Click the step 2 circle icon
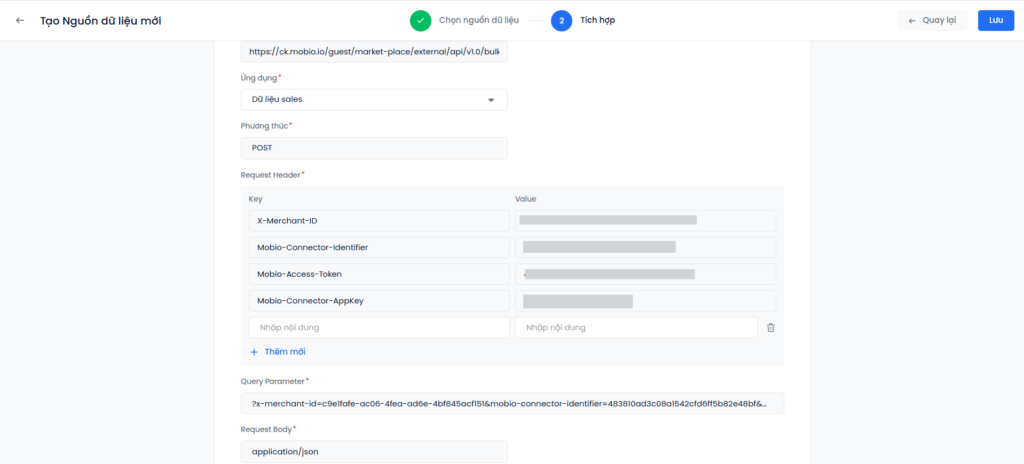1024x464 pixels. coord(561,20)
